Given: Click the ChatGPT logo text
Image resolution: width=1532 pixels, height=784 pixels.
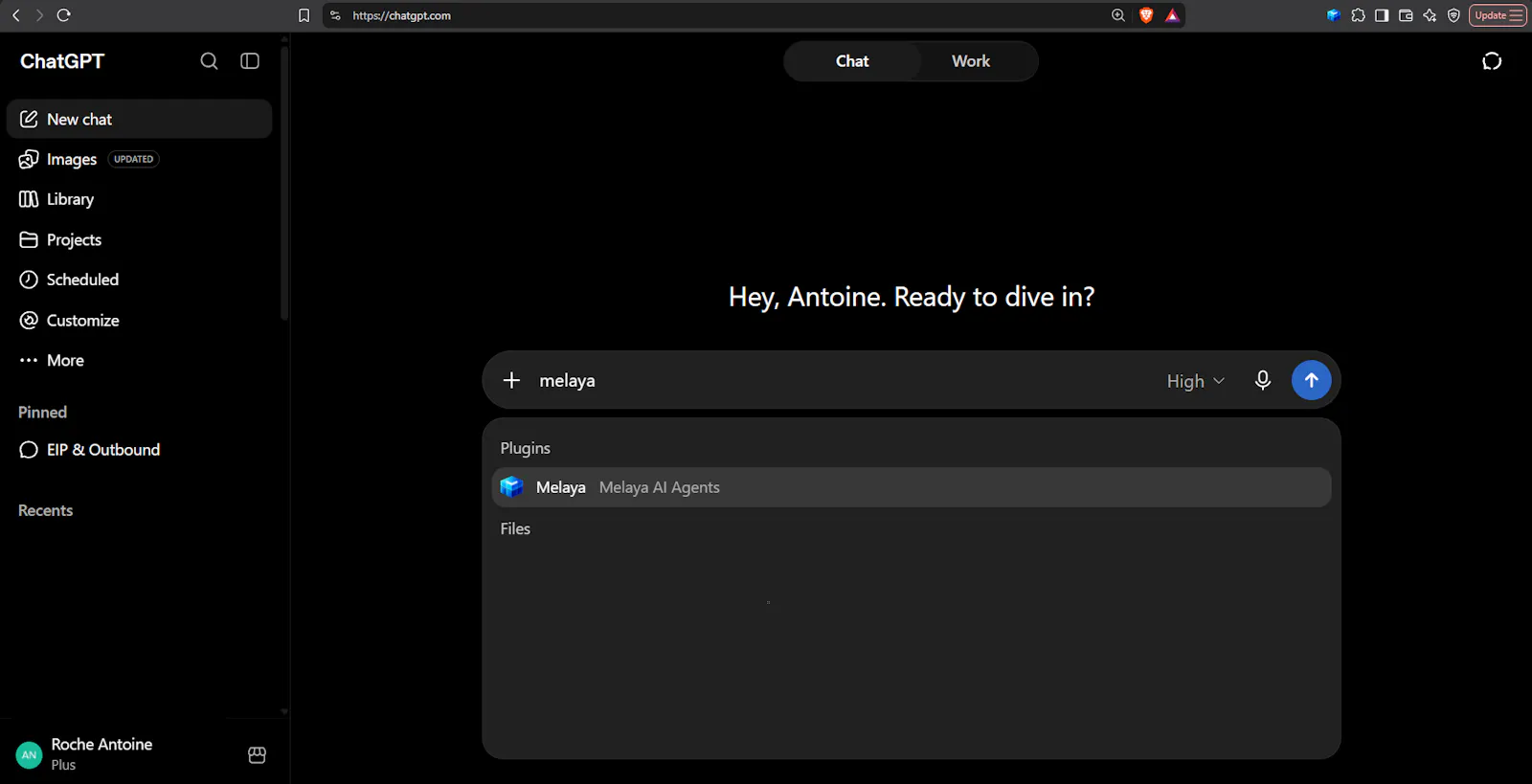Looking at the screenshot, I should click(x=62, y=61).
